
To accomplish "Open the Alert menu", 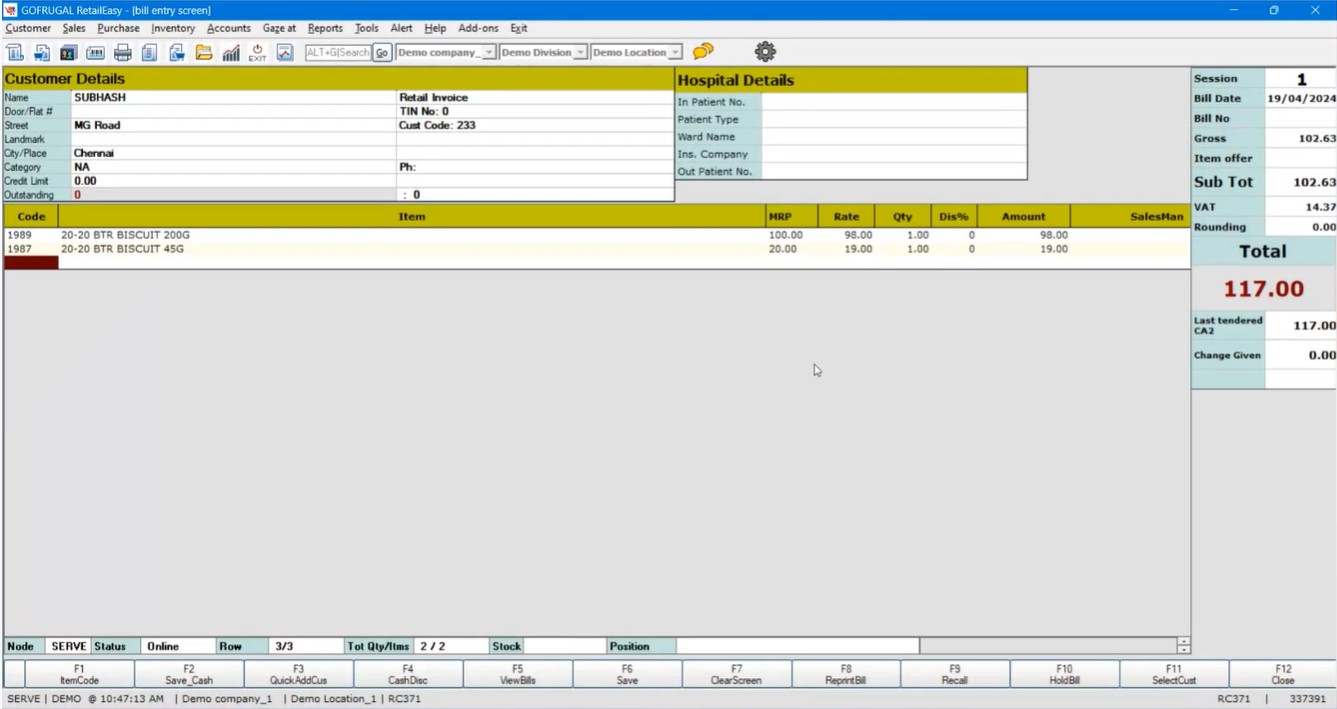I will pos(401,28).
